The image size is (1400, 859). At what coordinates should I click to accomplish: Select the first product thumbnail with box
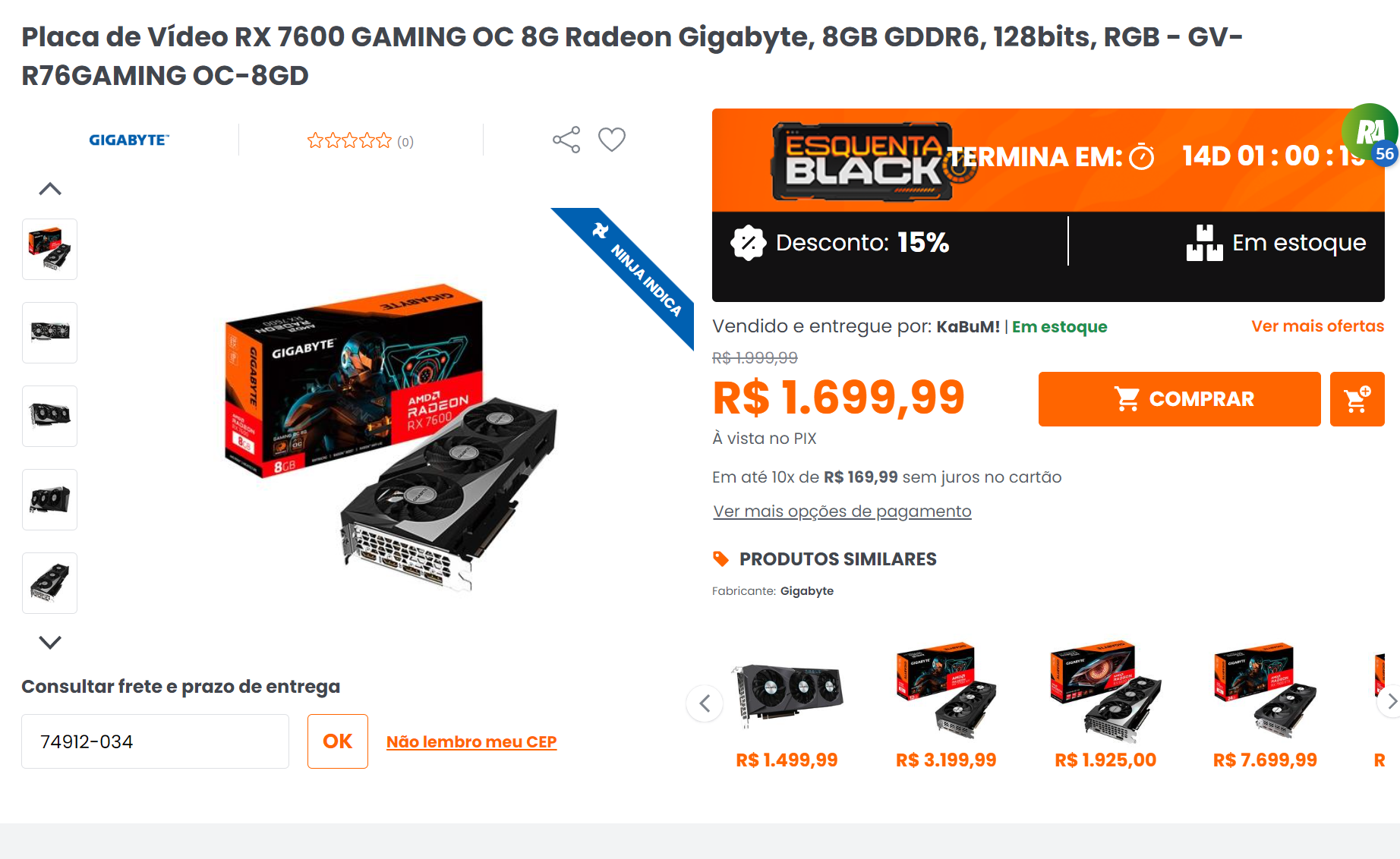(49, 250)
